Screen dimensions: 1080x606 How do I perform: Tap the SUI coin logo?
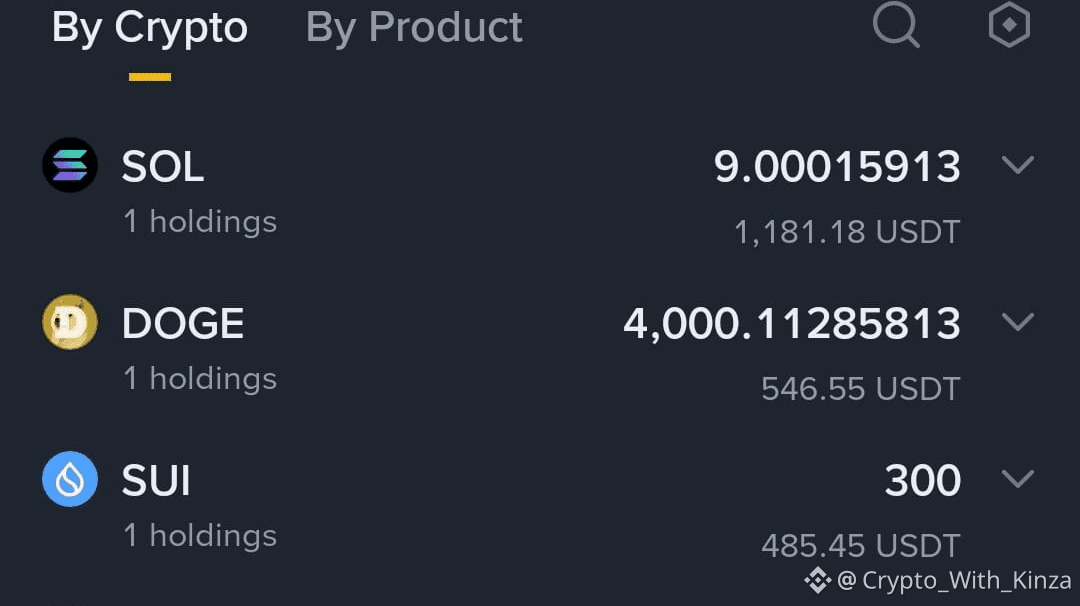click(70, 479)
